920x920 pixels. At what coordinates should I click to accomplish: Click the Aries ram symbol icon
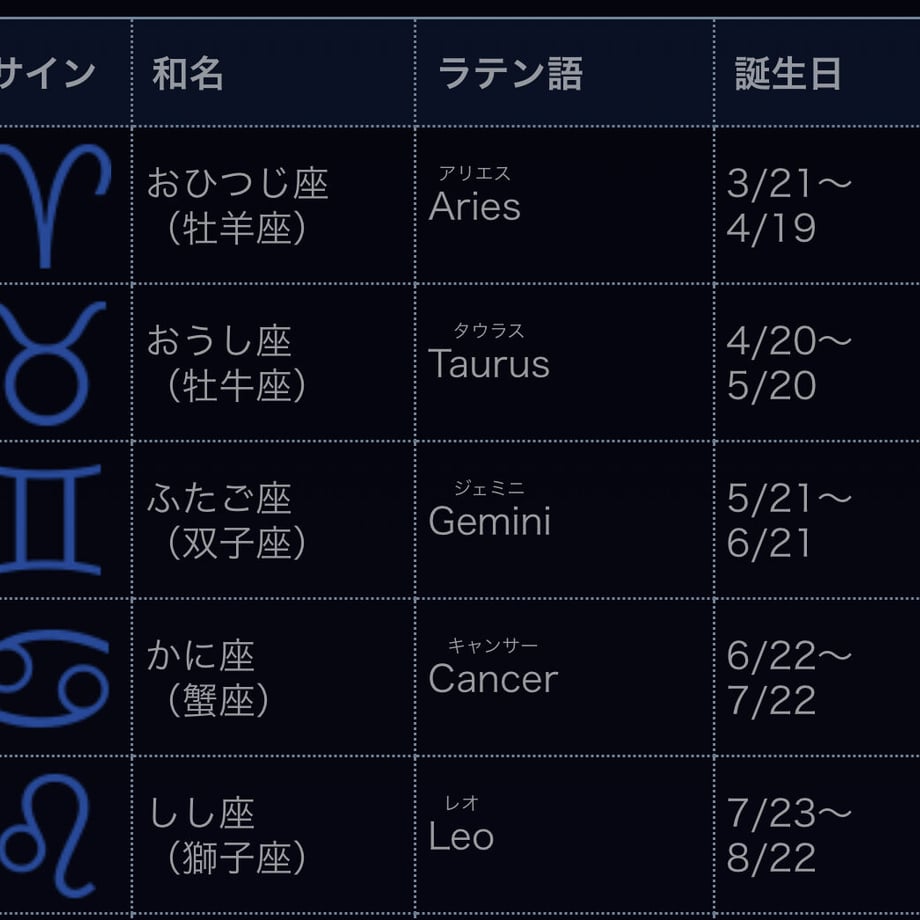[x=55, y=205]
